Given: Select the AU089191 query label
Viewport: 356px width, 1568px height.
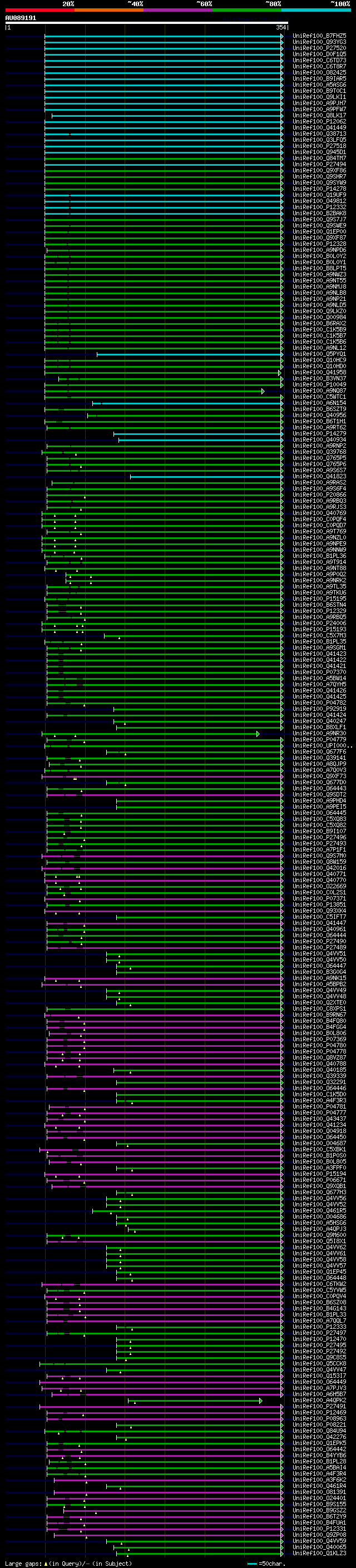Looking at the screenshot, I should click(21, 18).
